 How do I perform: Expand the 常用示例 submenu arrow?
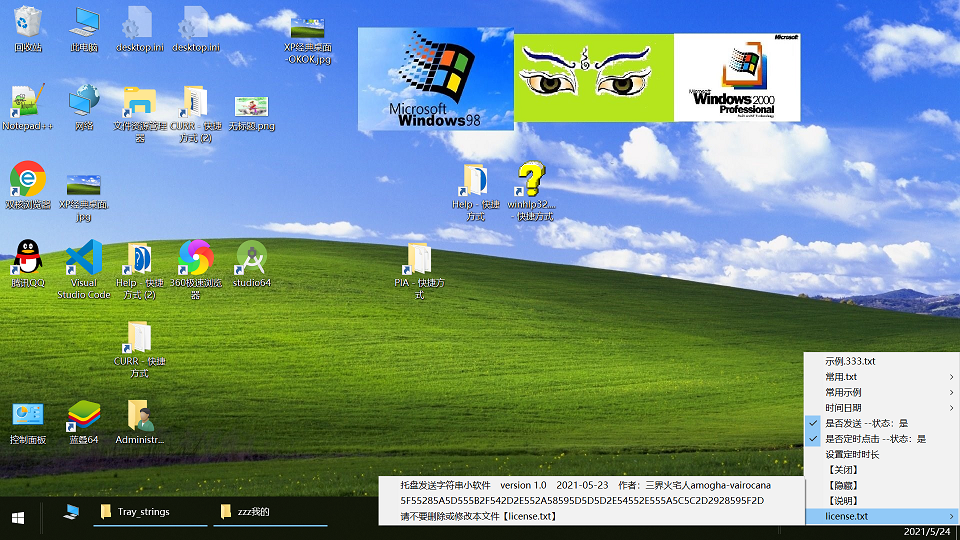951,392
